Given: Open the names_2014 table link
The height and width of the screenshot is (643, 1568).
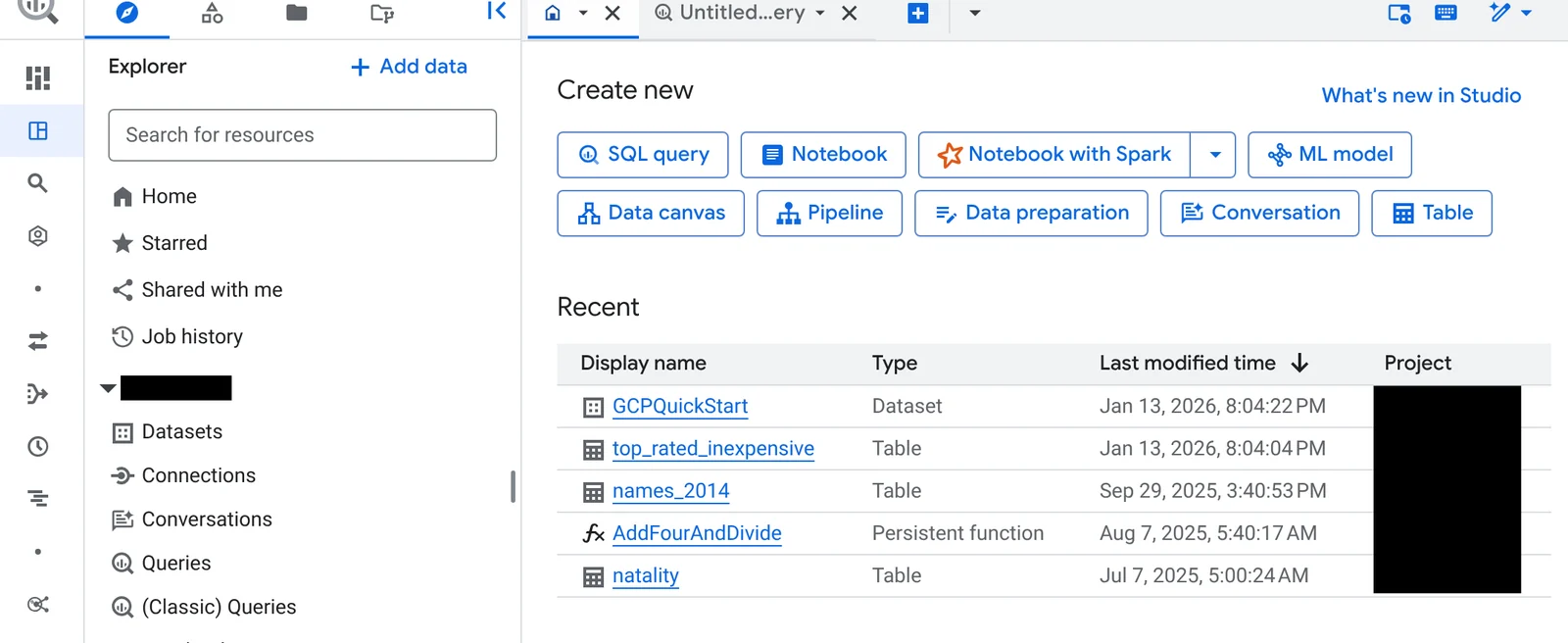Looking at the screenshot, I should tap(671, 491).
